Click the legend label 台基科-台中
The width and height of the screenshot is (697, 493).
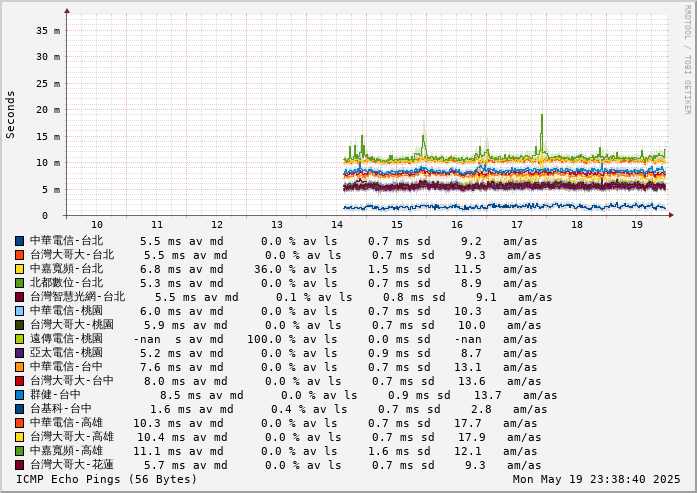point(61,409)
